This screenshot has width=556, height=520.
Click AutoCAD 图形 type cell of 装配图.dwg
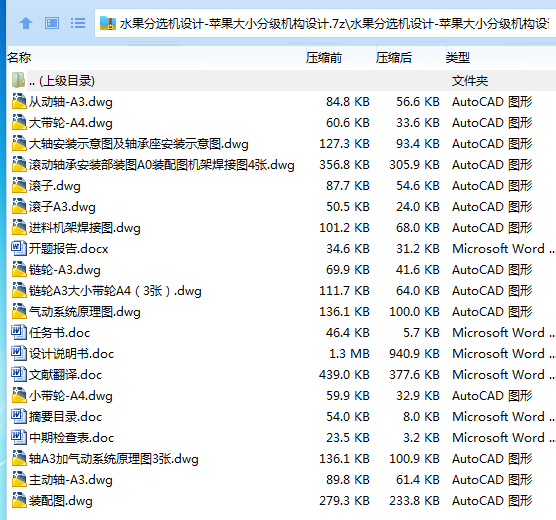[x=492, y=501]
